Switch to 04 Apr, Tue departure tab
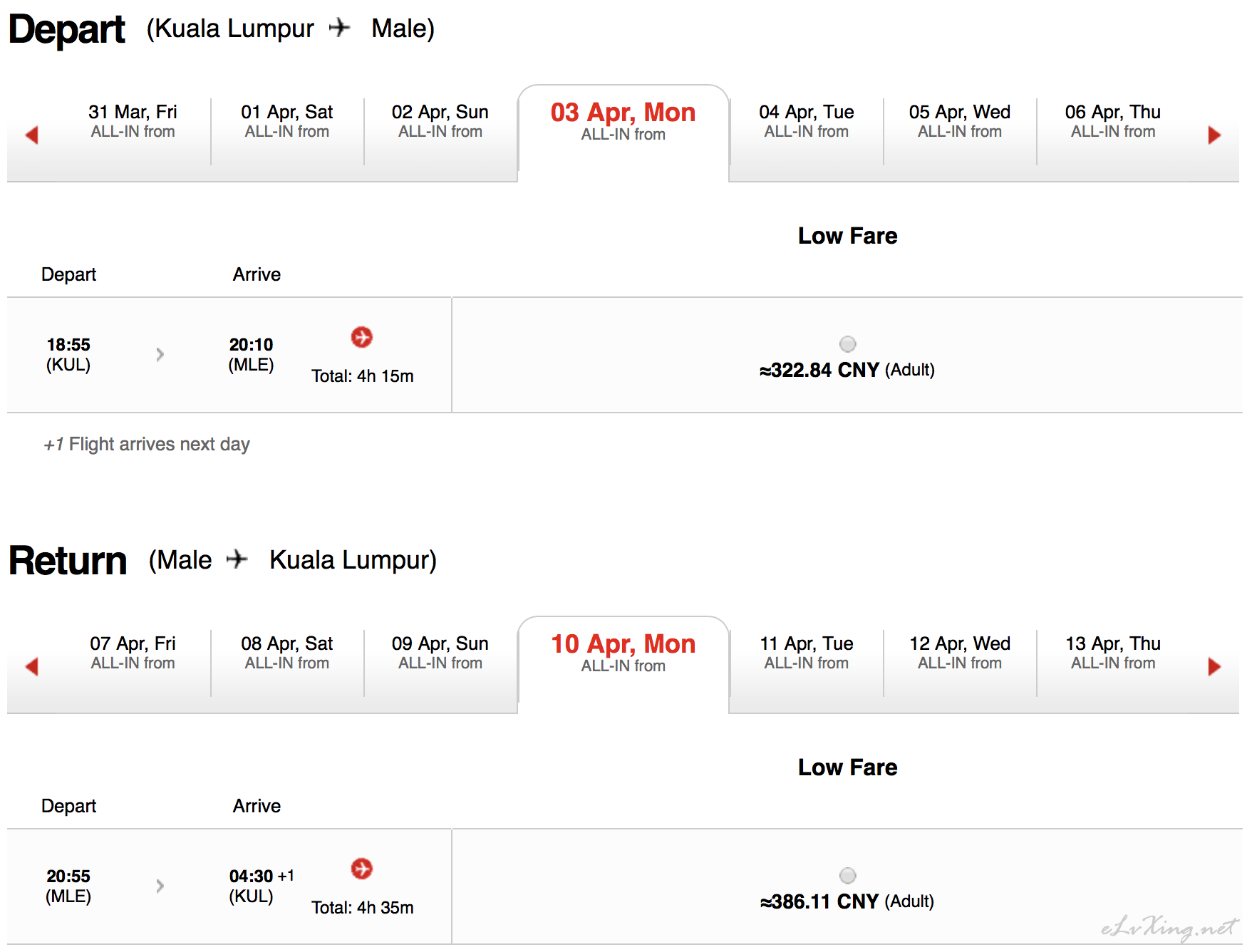The width and height of the screenshot is (1247, 952). pyautogui.click(x=806, y=121)
